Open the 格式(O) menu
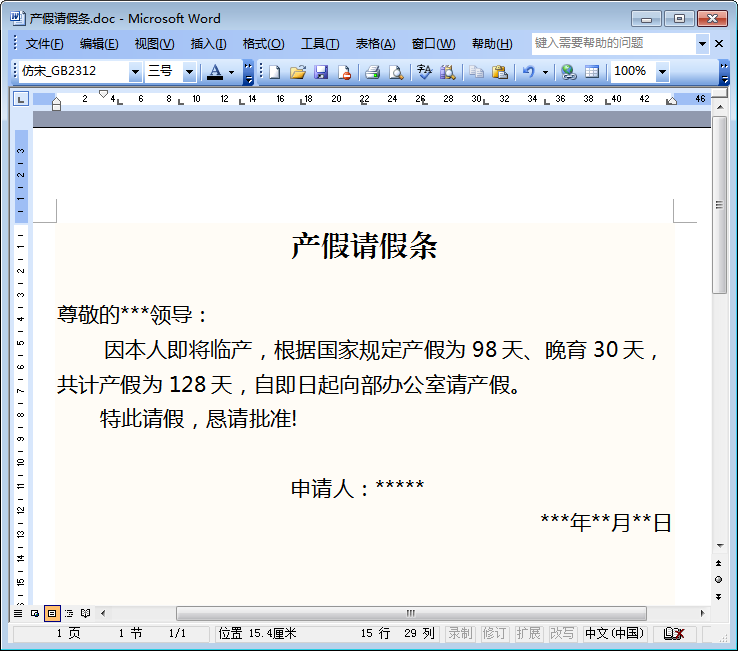The width and height of the screenshot is (738, 651). pos(263,44)
